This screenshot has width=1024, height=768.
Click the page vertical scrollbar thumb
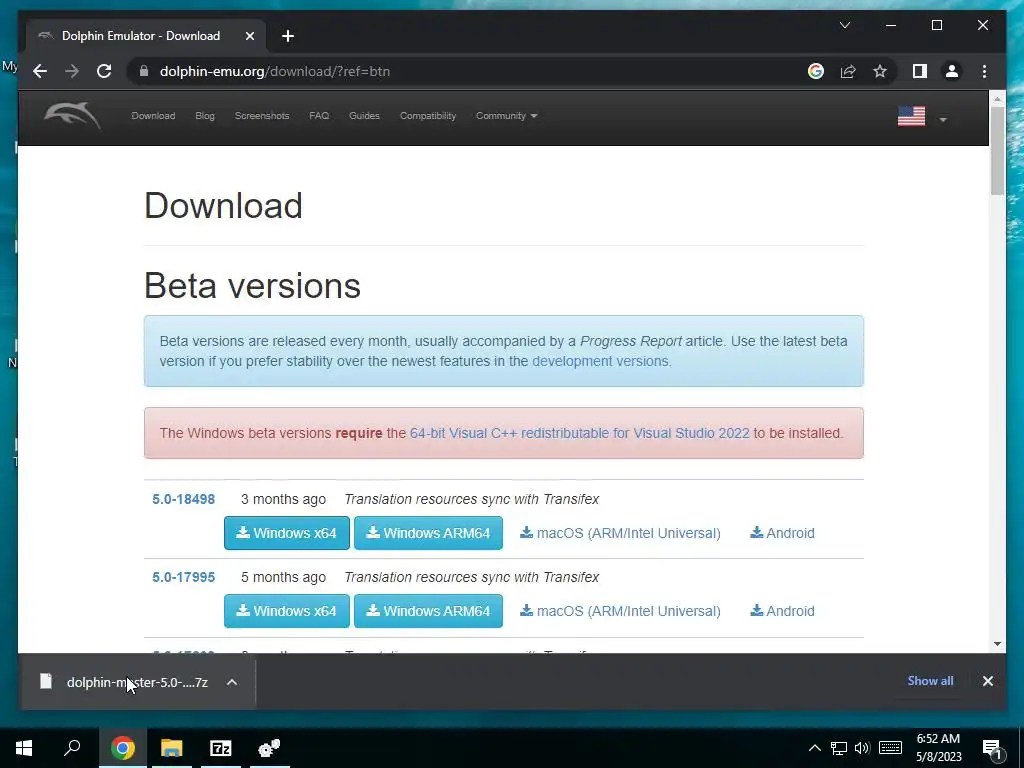tap(997, 150)
